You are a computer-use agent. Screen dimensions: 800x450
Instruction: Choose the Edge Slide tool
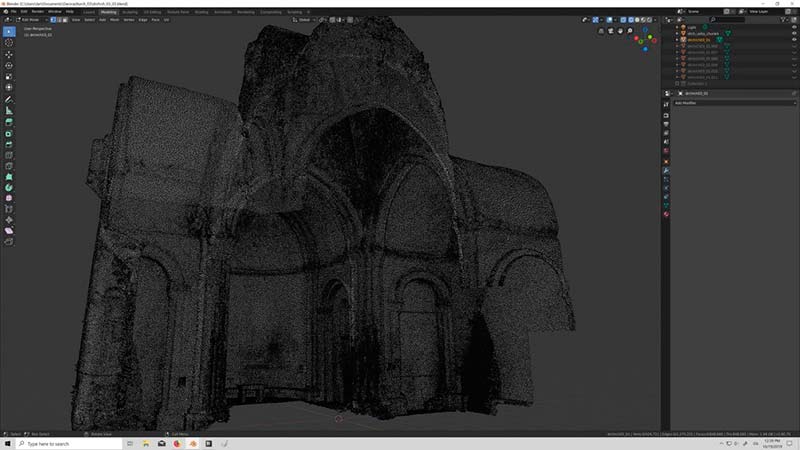tap(9, 209)
